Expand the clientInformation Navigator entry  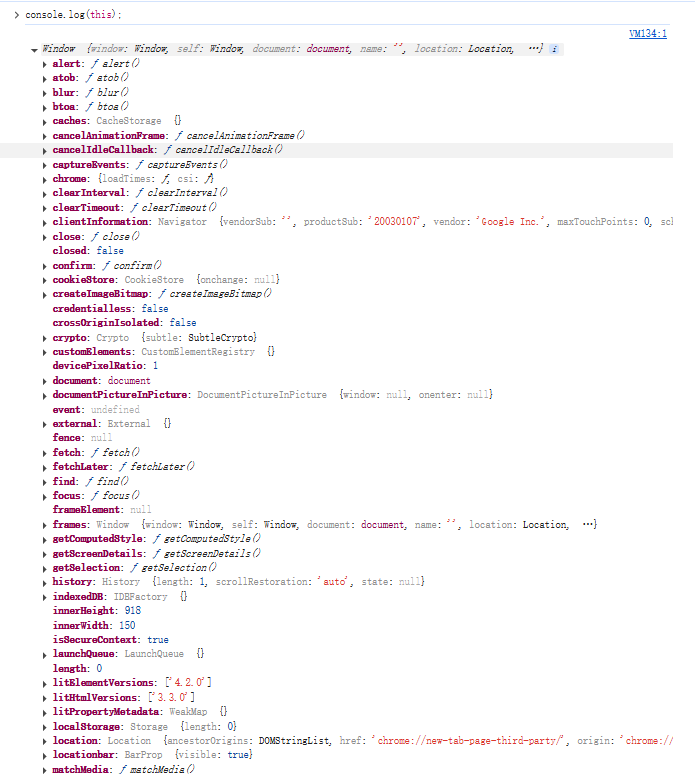click(45, 222)
